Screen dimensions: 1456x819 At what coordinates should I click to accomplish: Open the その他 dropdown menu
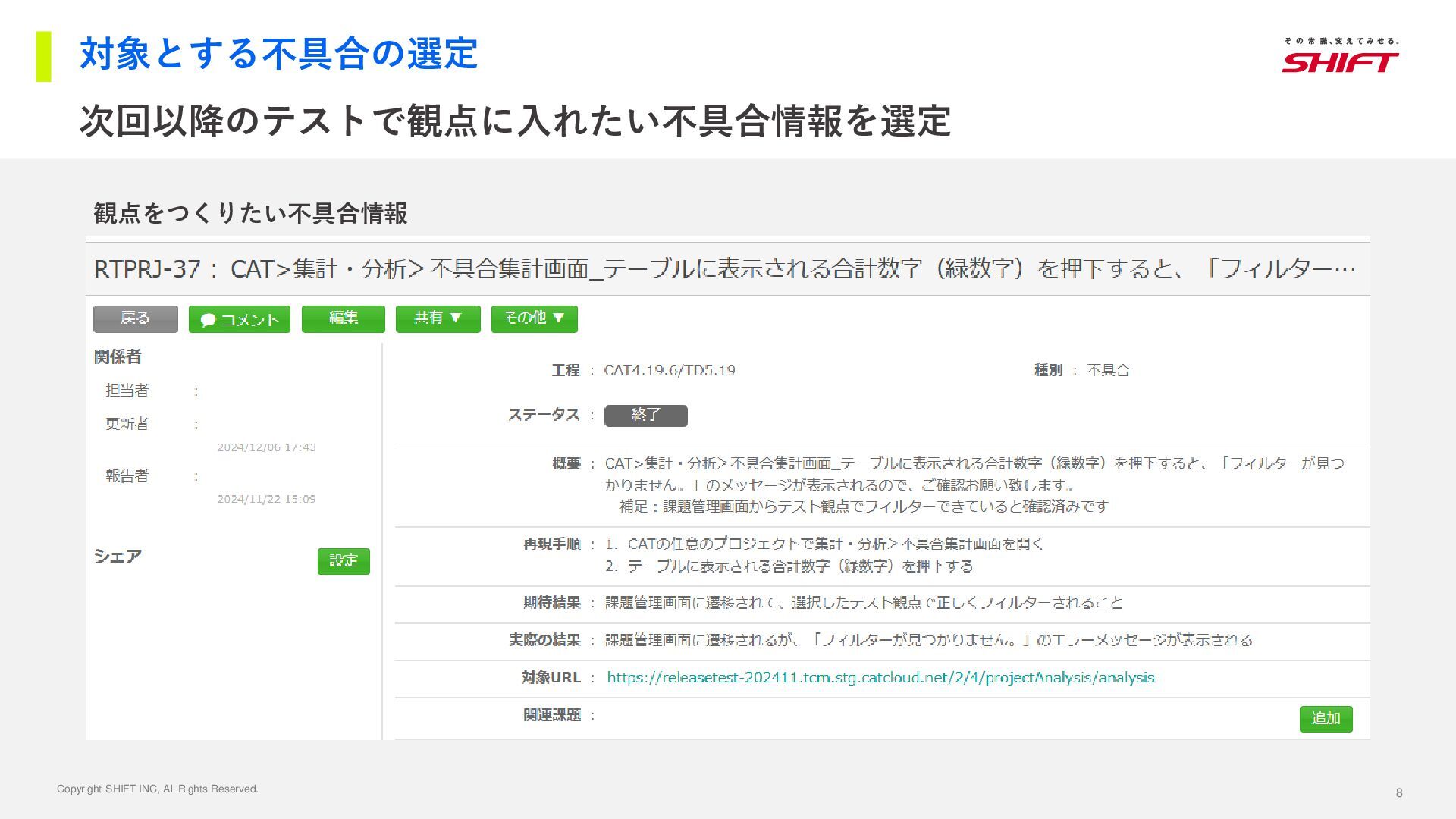[534, 318]
